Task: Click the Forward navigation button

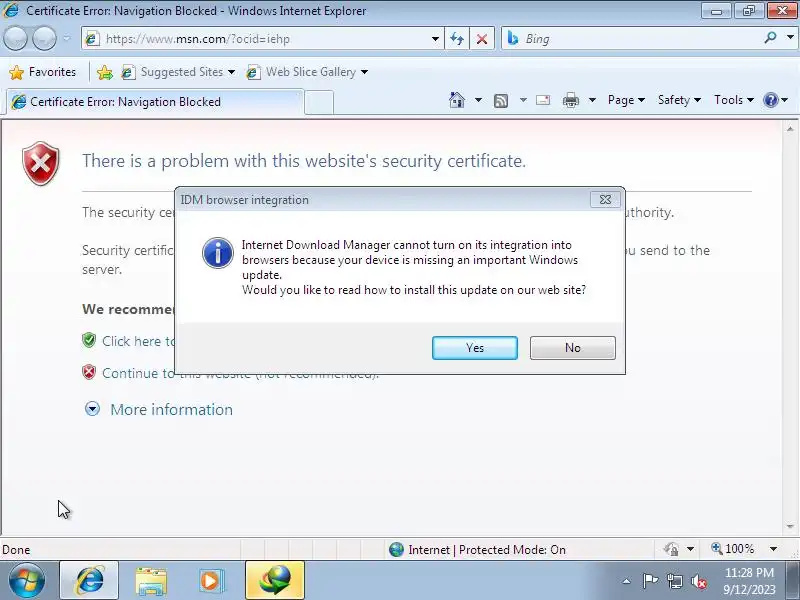Action: point(45,38)
